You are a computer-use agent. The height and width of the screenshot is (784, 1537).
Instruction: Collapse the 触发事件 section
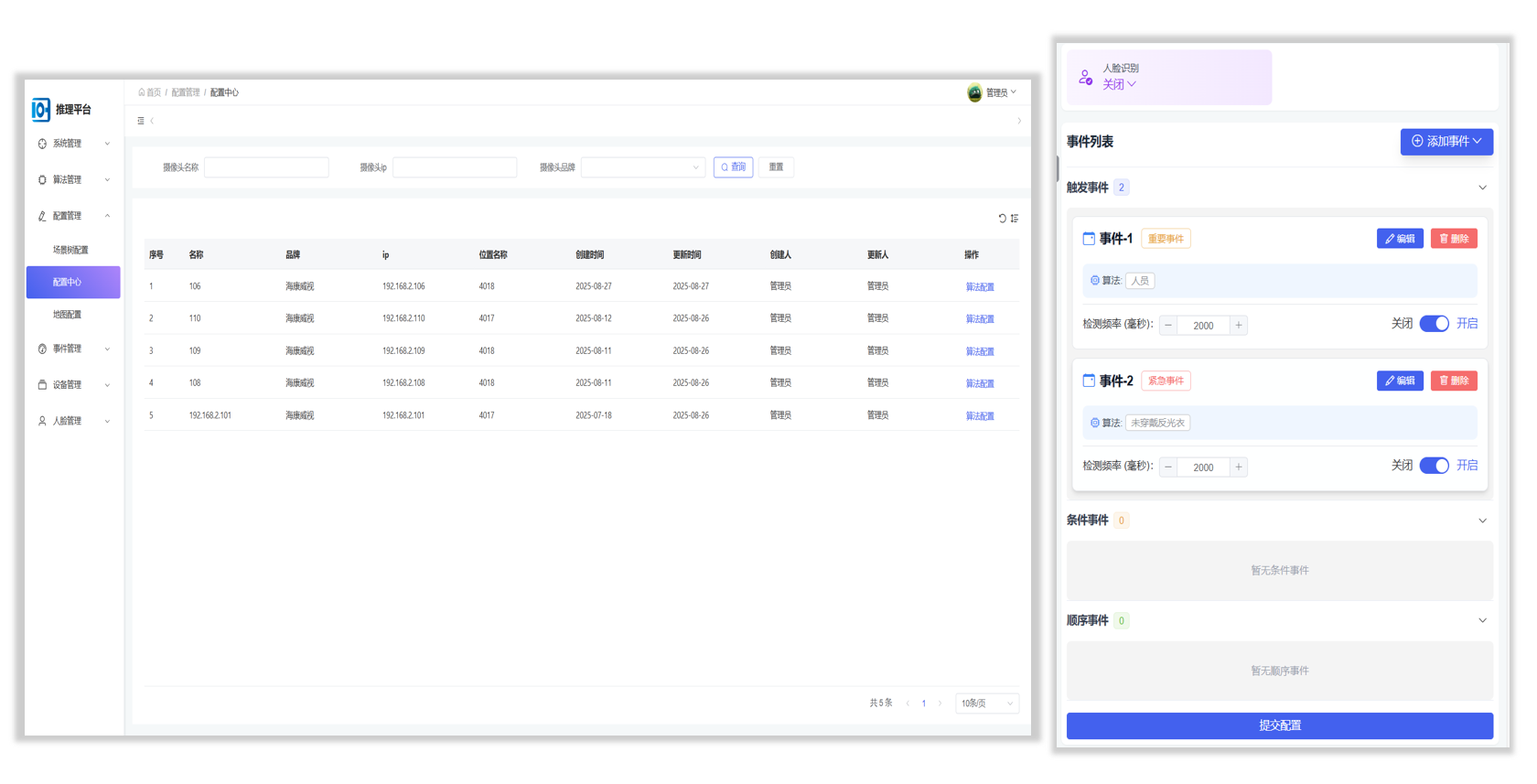[1482, 188]
